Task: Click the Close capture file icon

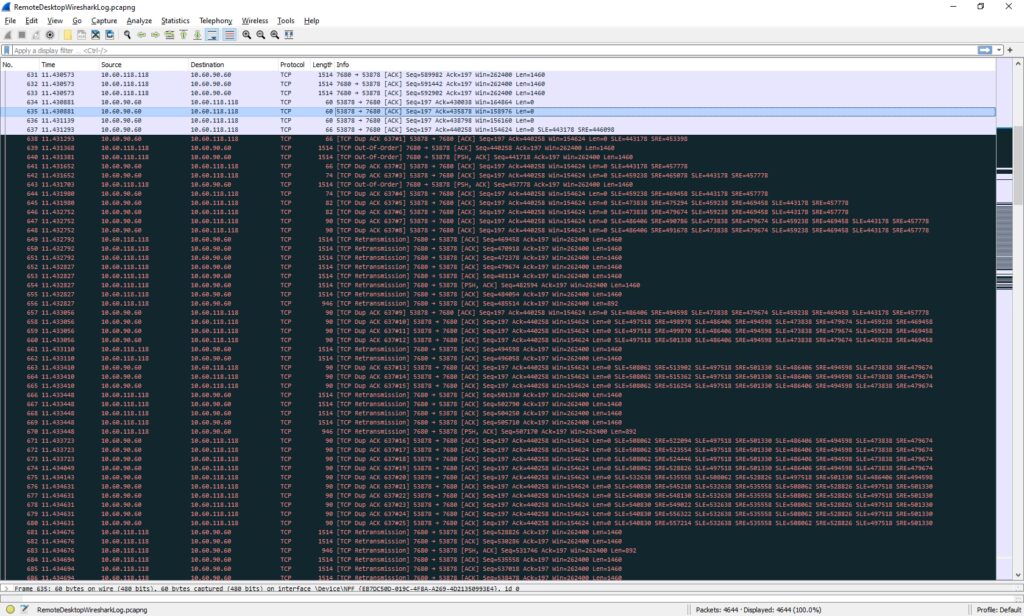Action: (x=96, y=35)
